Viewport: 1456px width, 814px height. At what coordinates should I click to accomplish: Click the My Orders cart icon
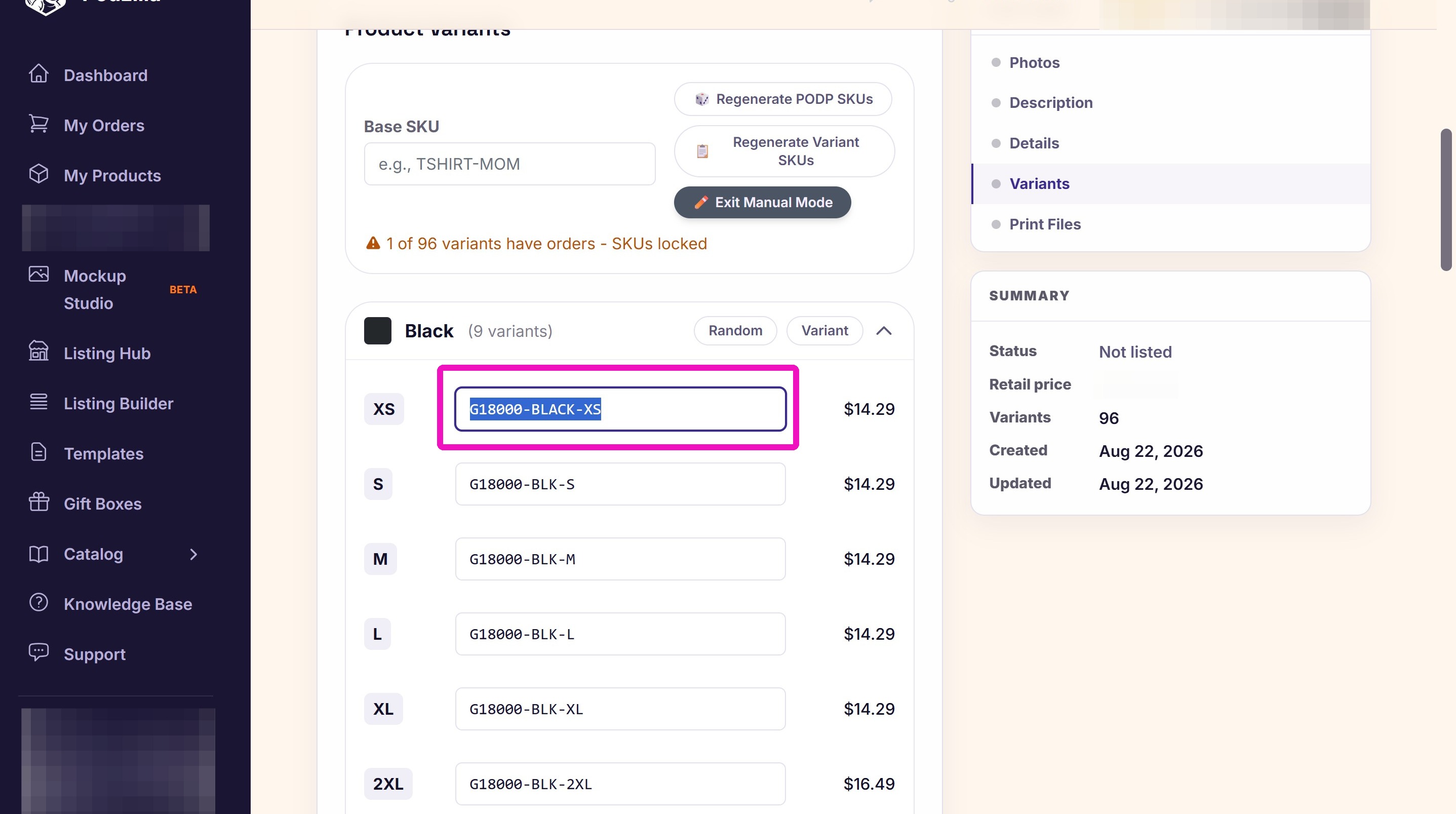coord(38,124)
